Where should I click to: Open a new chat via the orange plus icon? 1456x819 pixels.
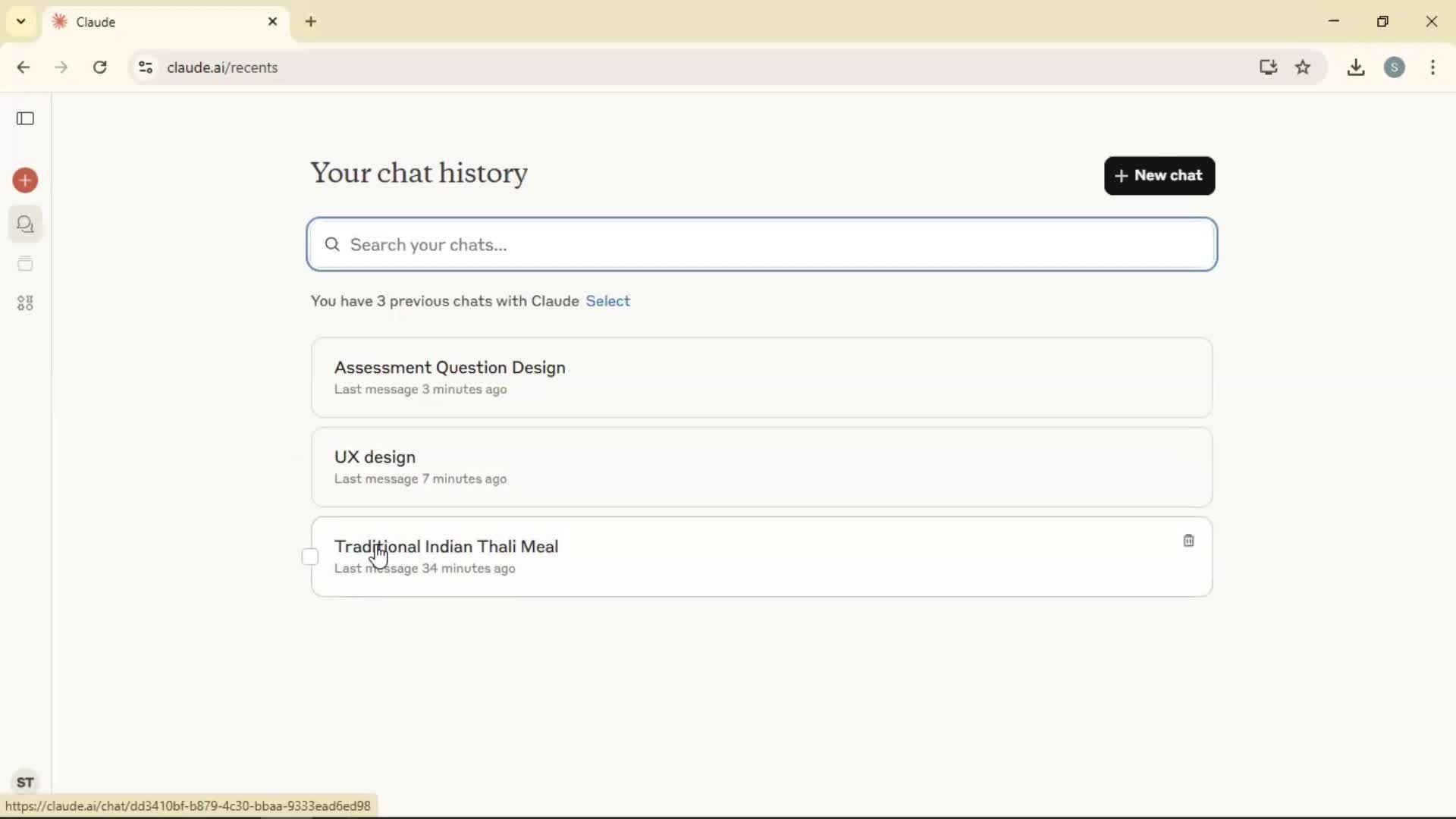tap(25, 180)
